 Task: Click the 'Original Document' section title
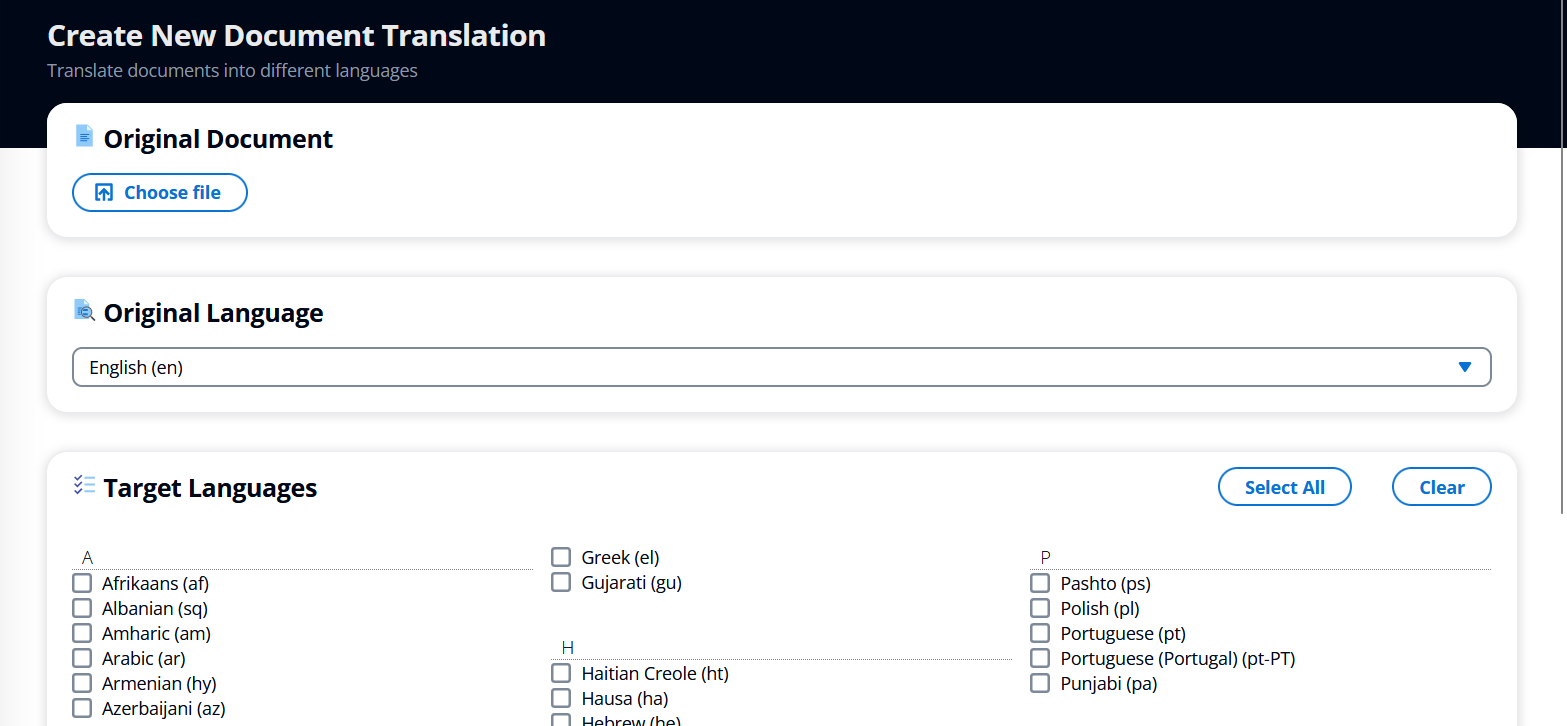click(218, 139)
